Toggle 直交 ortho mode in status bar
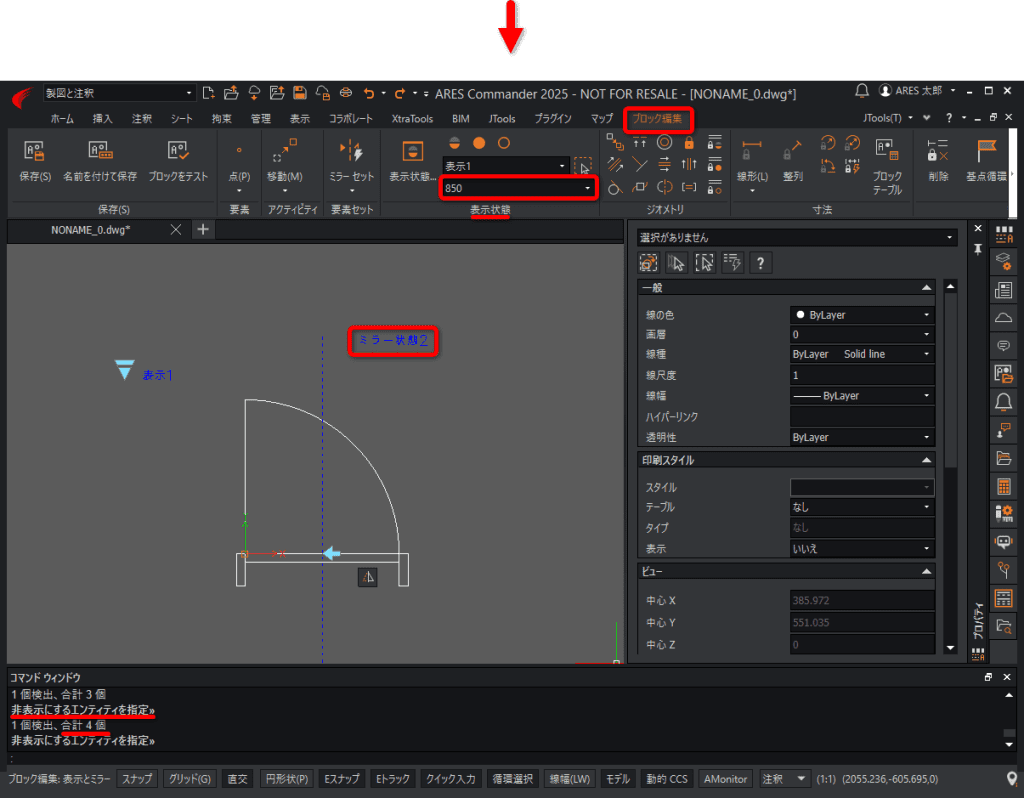Image resolution: width=1024 pixels, height=798 pixels. pyautogui.click(x=237, y=779)
